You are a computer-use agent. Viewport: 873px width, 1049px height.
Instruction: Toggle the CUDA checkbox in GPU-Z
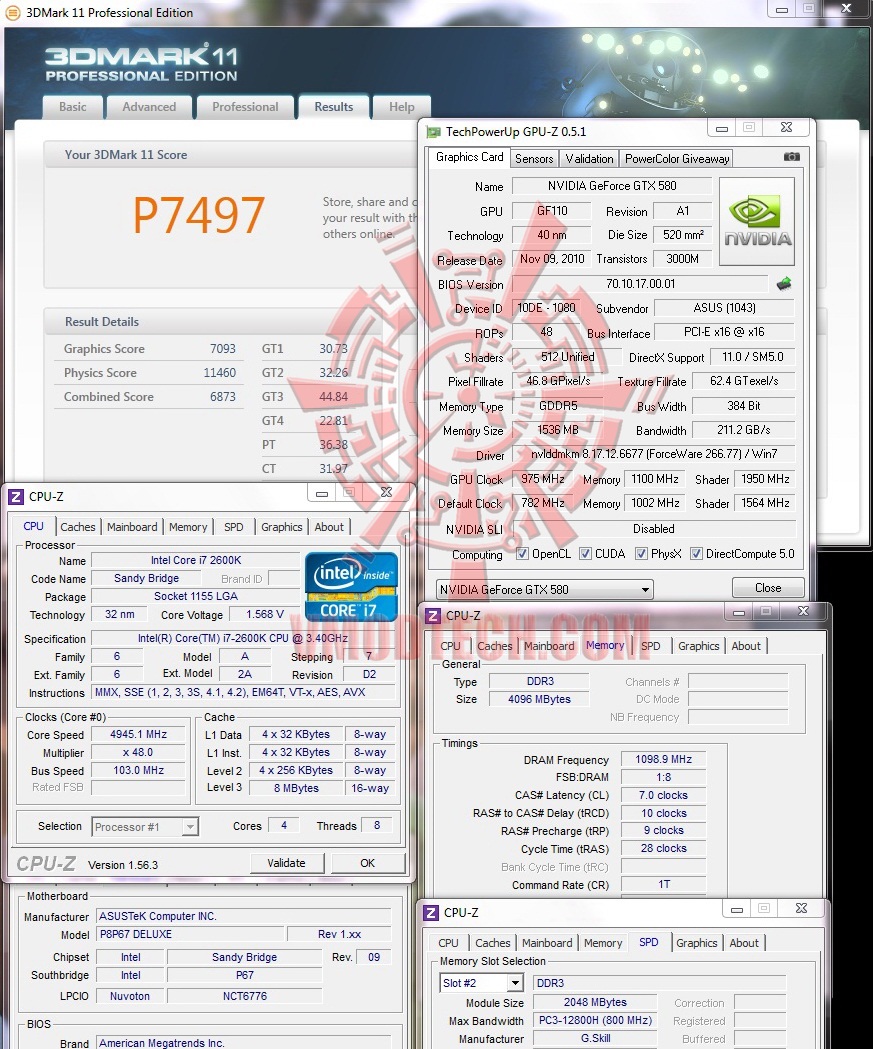tap(585, 553)
